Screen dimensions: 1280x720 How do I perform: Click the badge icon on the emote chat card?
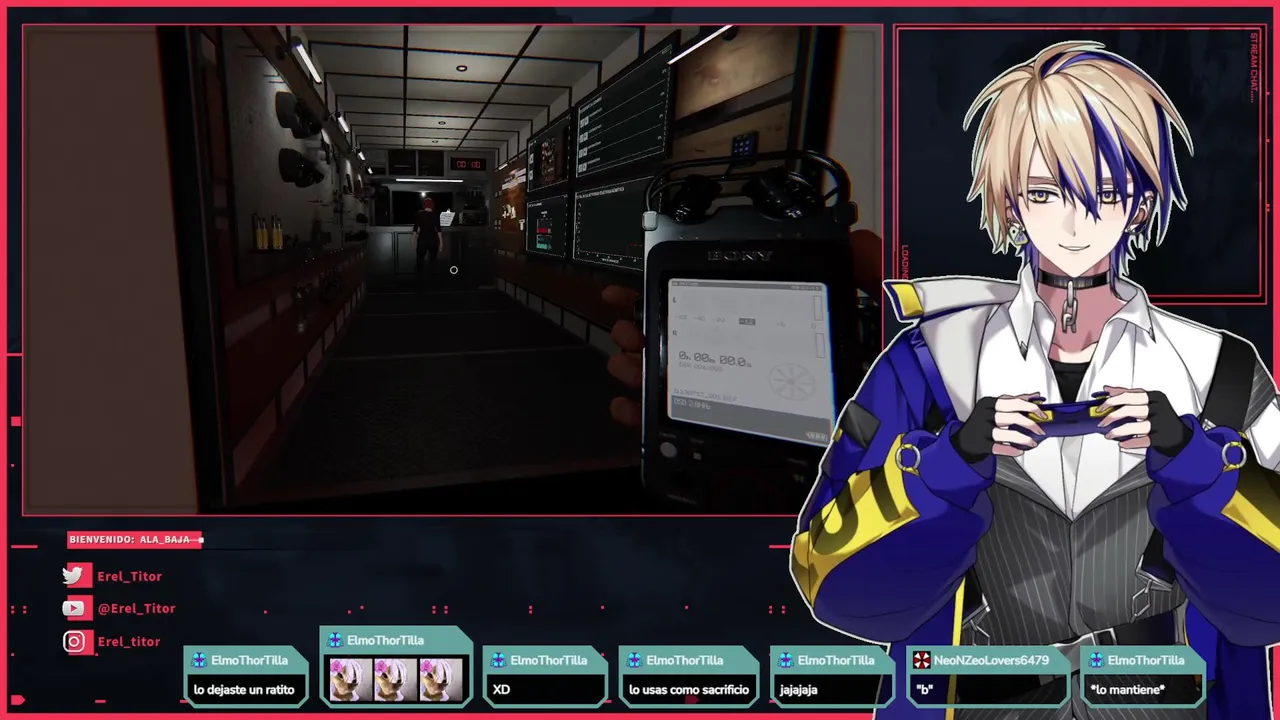[x=335, y=640]
